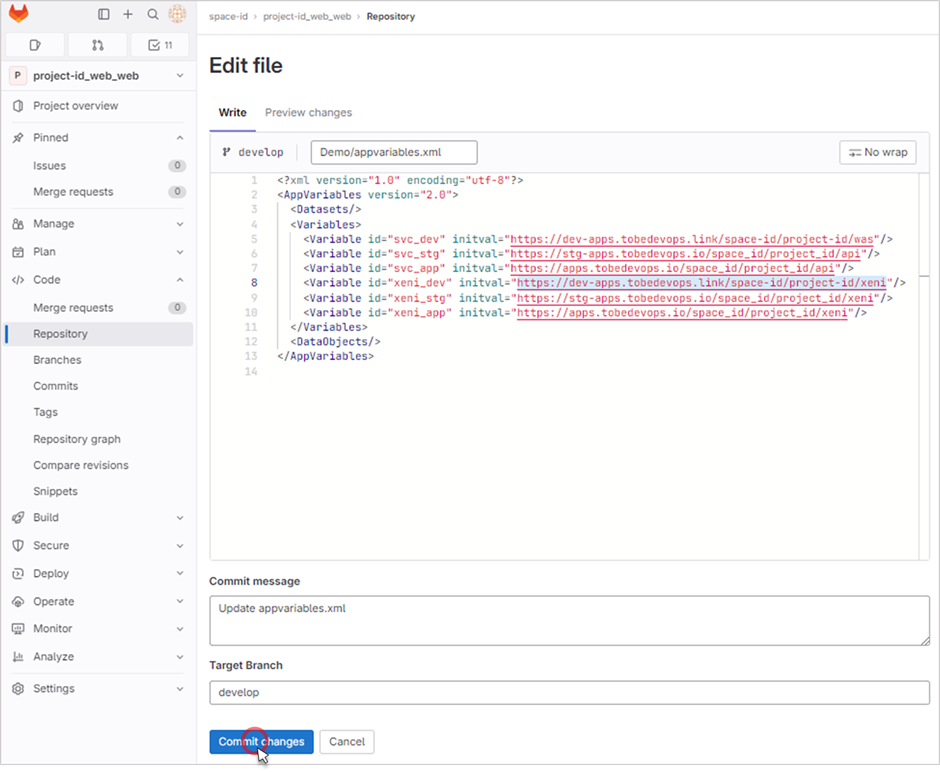Click the Monitor display icon
Viewport: 940px width, 773px height.
(x=18, y=628)
